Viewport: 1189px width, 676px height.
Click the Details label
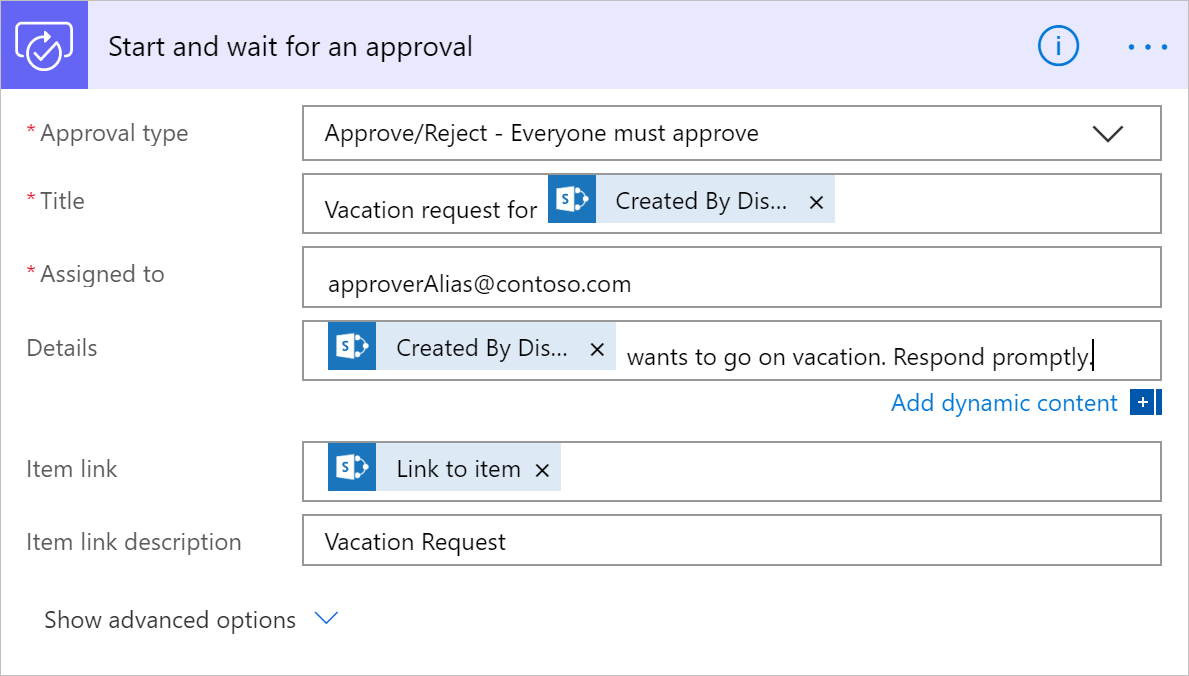(x=61, y=348)
